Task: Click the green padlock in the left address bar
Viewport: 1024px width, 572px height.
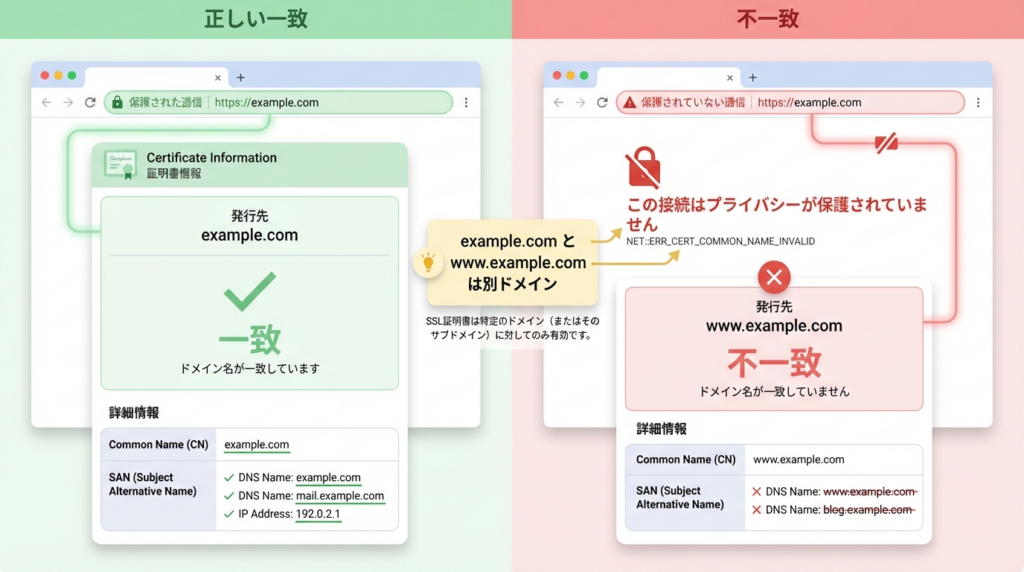Action: pos(117,102)
